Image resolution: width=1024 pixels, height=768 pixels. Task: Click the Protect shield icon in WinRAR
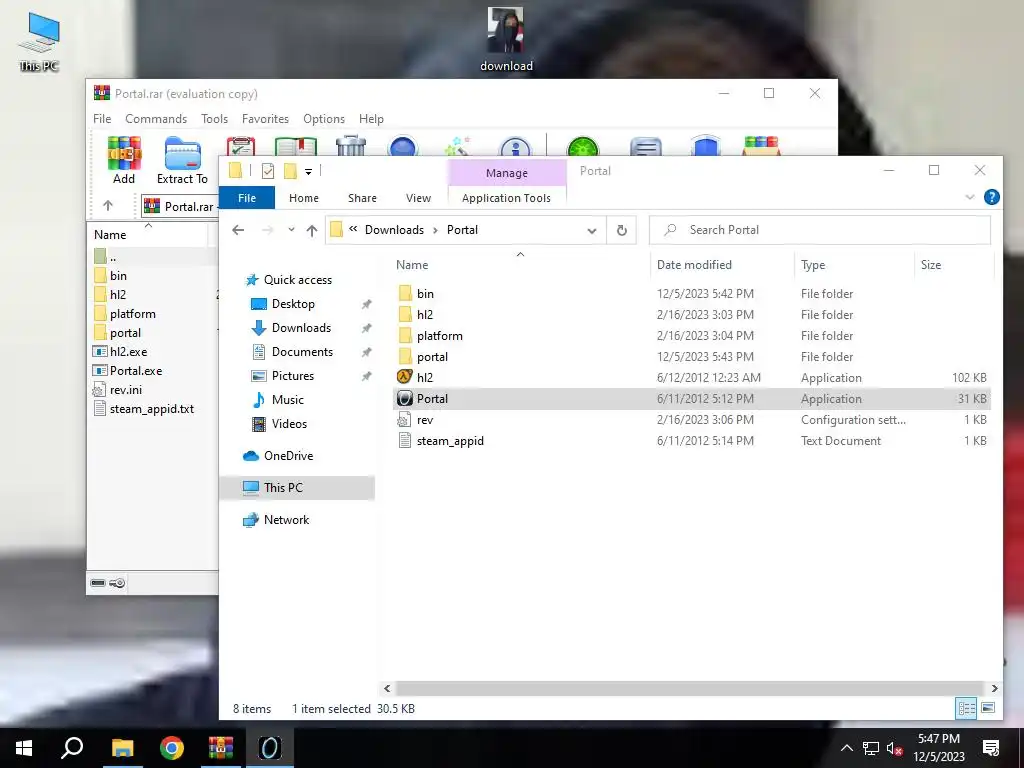(x=705, y=146)
